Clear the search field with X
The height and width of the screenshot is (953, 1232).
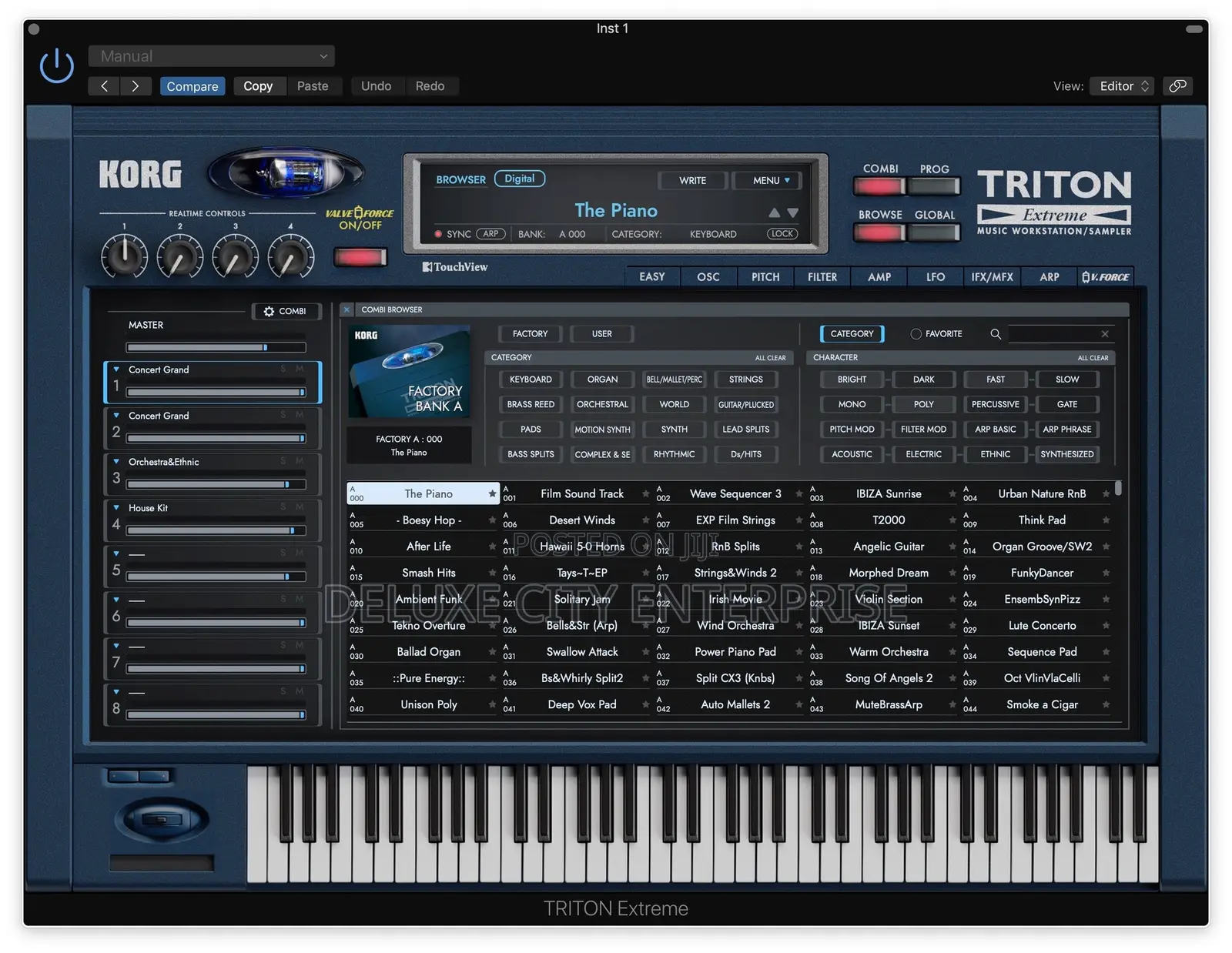pyautogui.click(x=1105, y=334)
